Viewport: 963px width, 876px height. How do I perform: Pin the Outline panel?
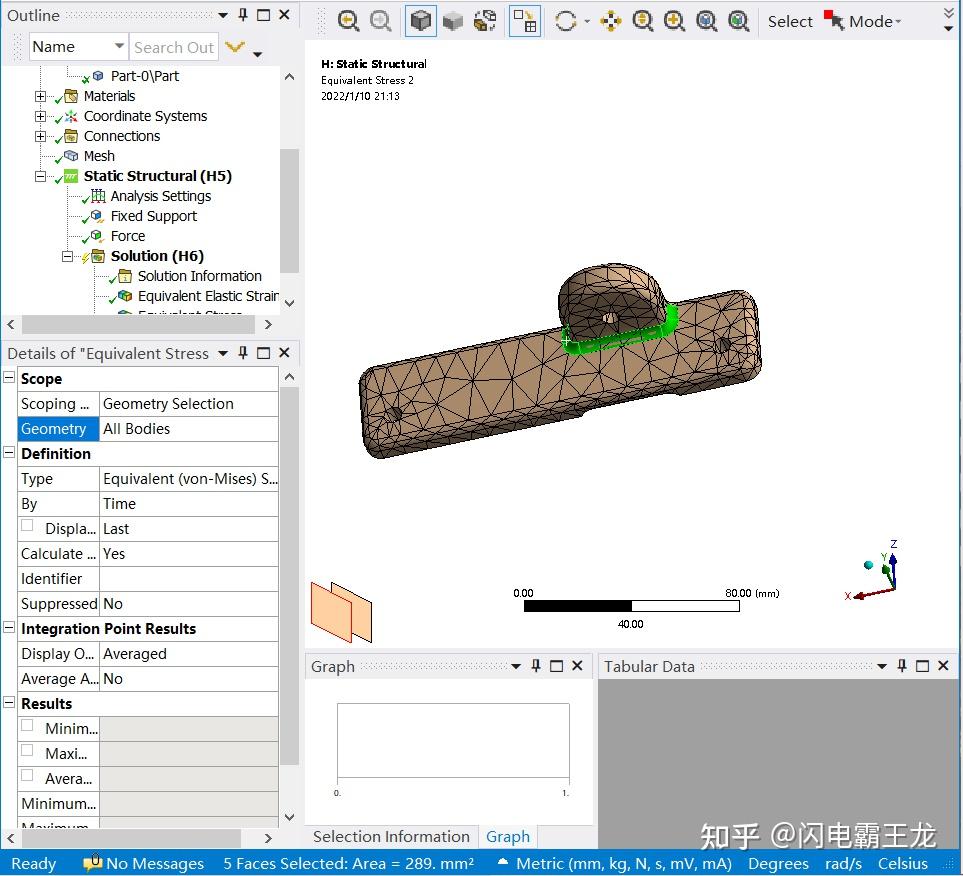243,15
